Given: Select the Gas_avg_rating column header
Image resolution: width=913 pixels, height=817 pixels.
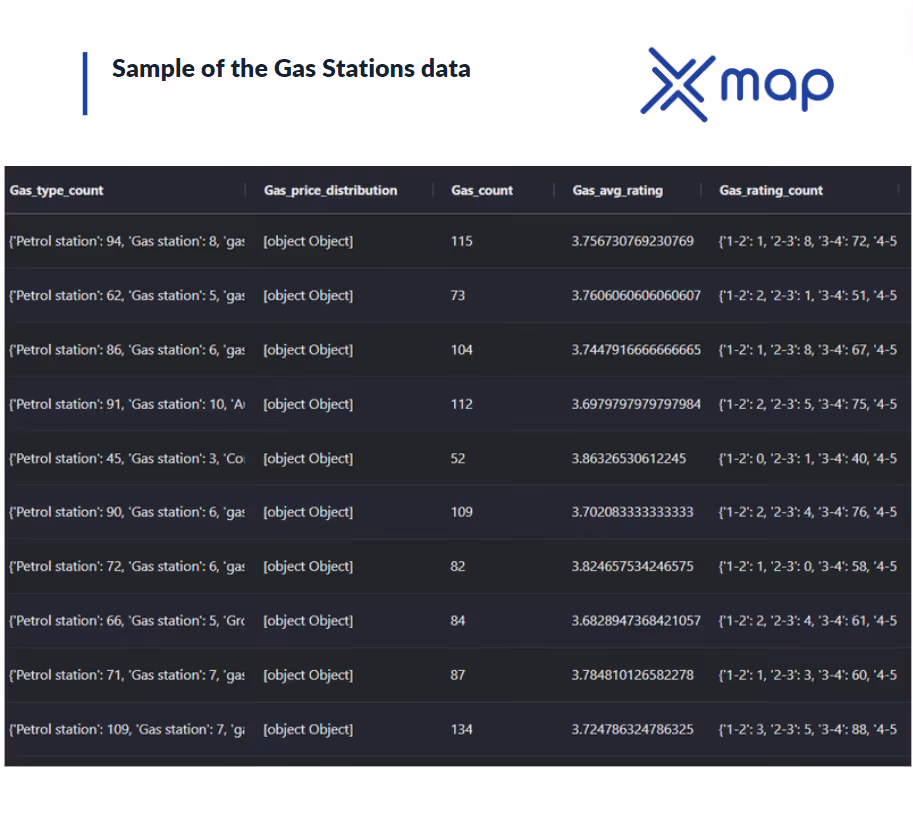Looking at the screenshot, I should (618, 190).
